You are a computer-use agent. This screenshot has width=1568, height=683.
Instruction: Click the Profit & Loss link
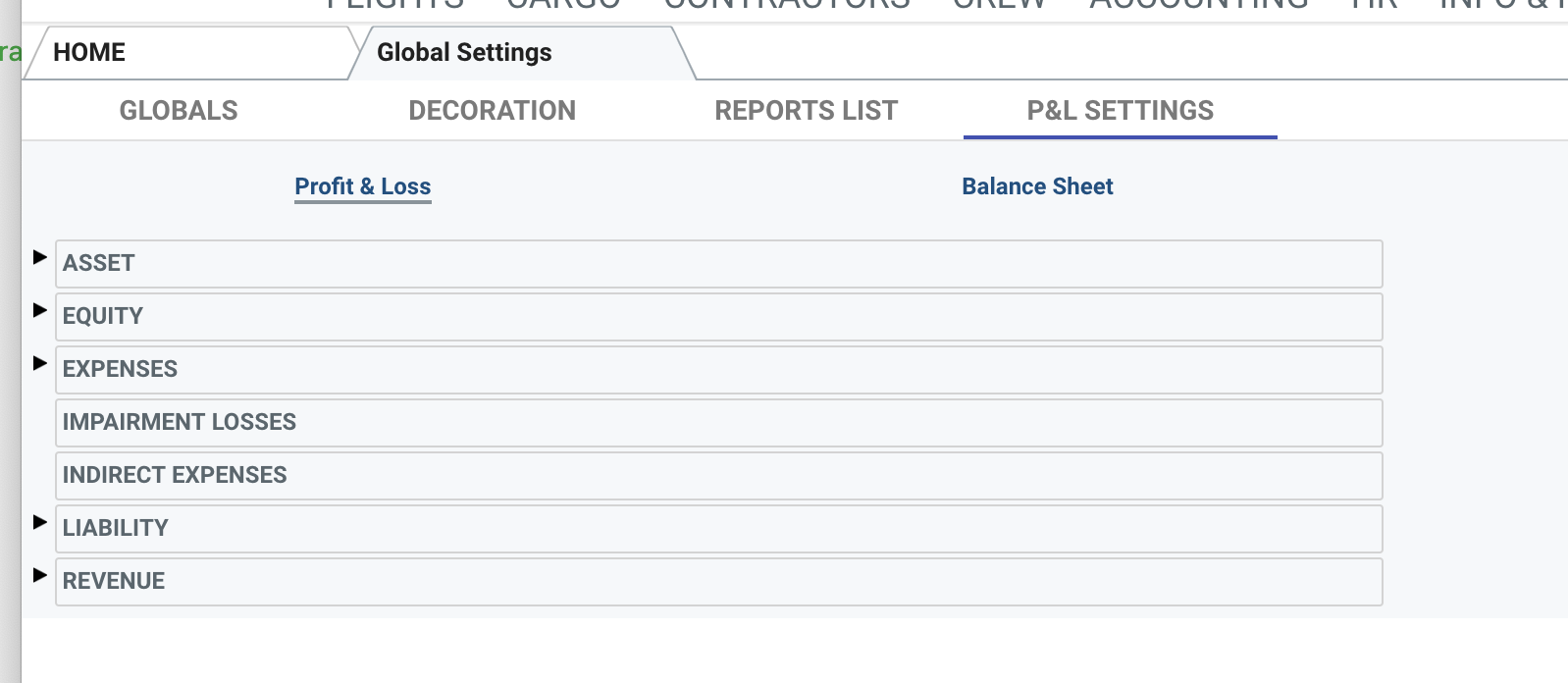(x=362, y=186)
